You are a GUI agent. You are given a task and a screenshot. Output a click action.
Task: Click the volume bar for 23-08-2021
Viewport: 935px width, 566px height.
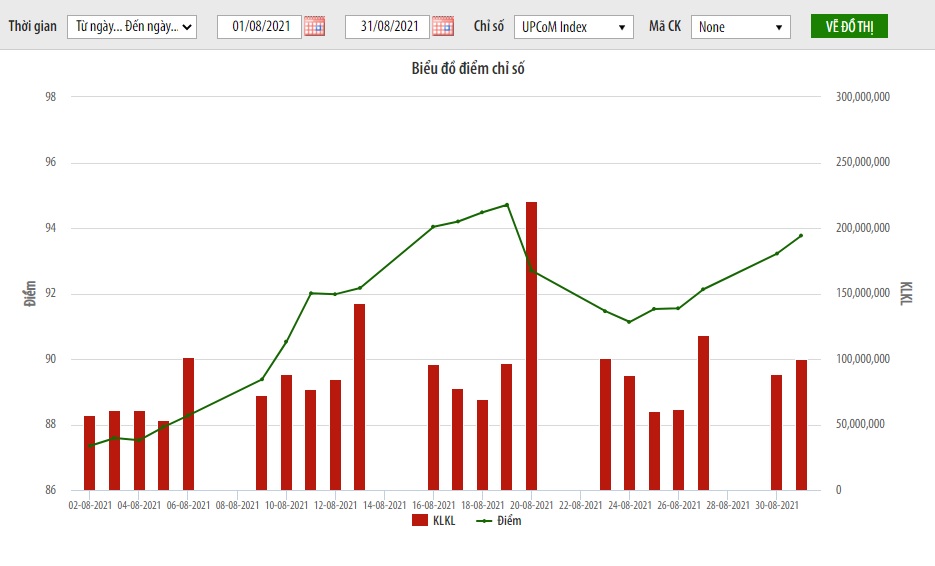pyautogui.click(x=605, y=425)
